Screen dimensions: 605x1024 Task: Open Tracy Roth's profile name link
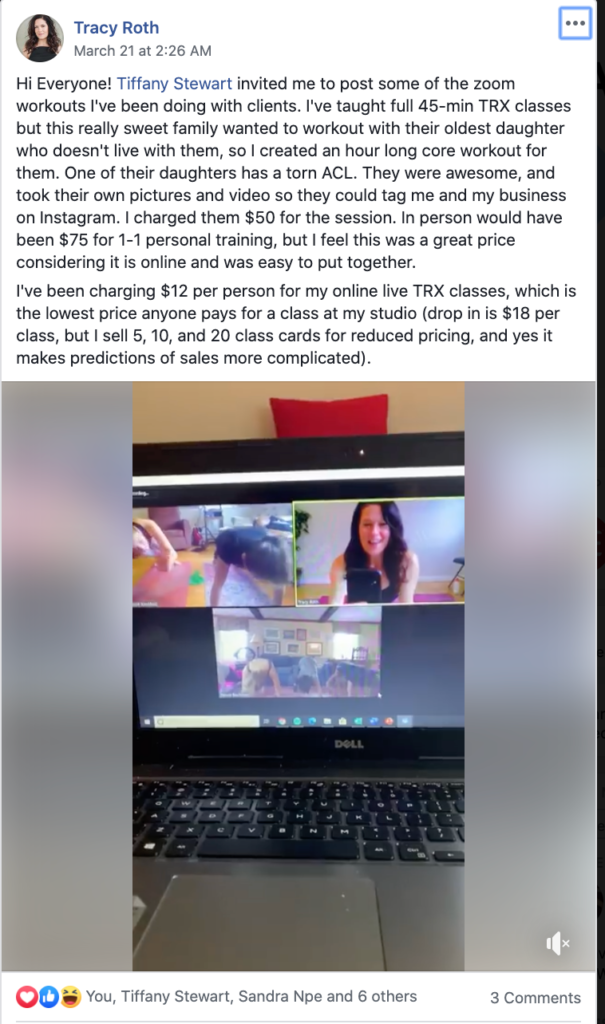click(x=116, y=27)
